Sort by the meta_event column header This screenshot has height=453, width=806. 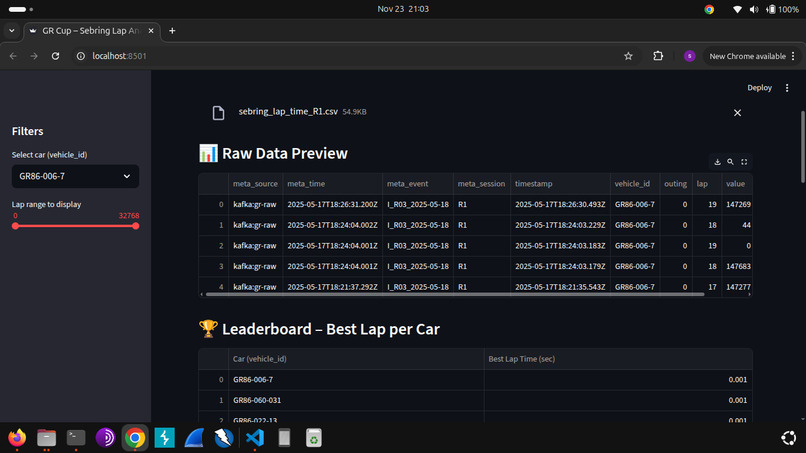pos(418,184)
